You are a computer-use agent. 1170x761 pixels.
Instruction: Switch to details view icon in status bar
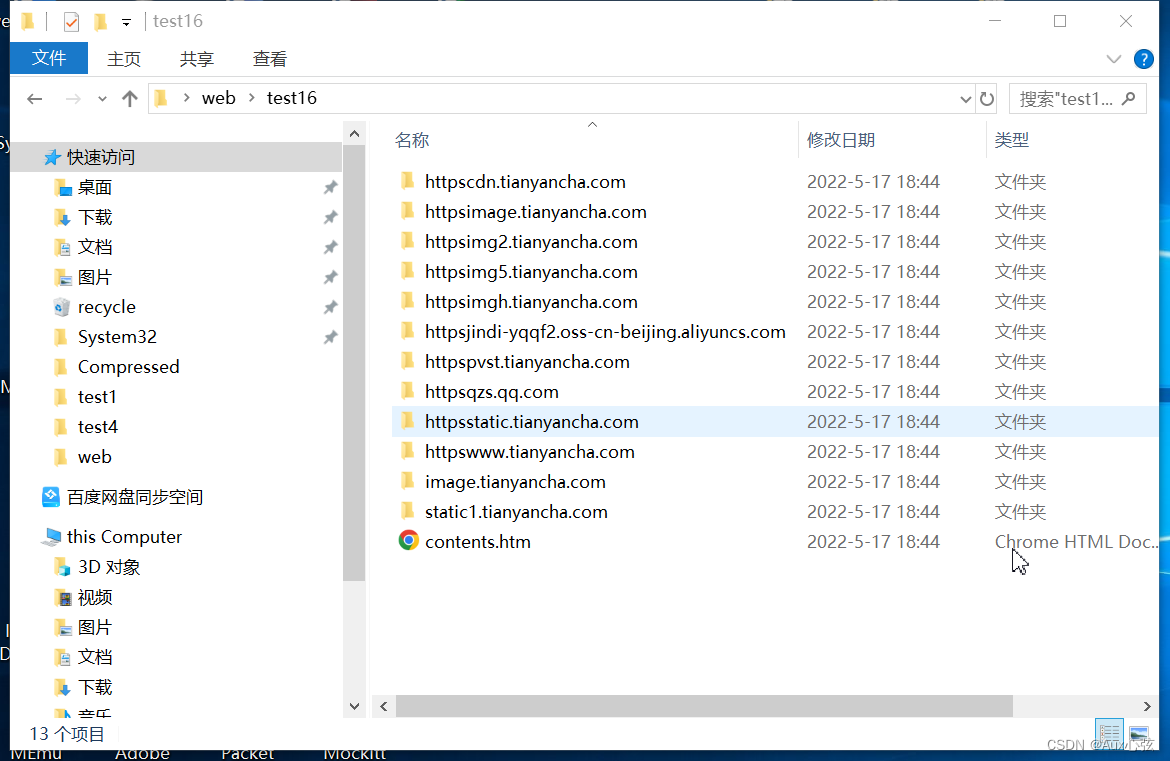click(x=1108, y=734)
